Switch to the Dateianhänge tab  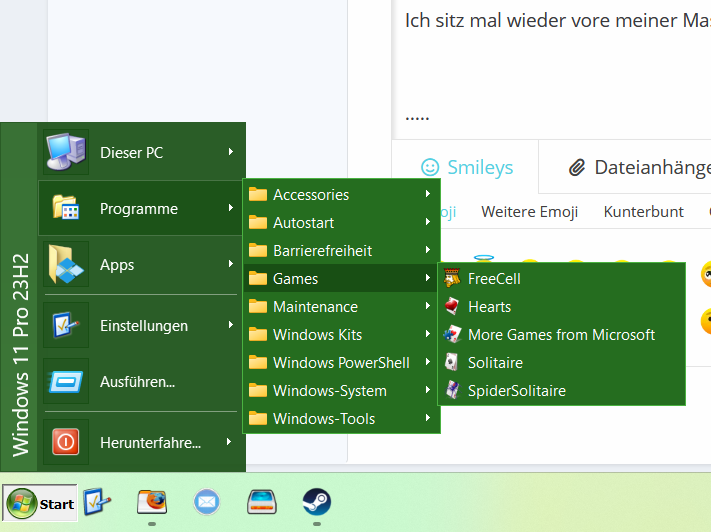[639, 167]
